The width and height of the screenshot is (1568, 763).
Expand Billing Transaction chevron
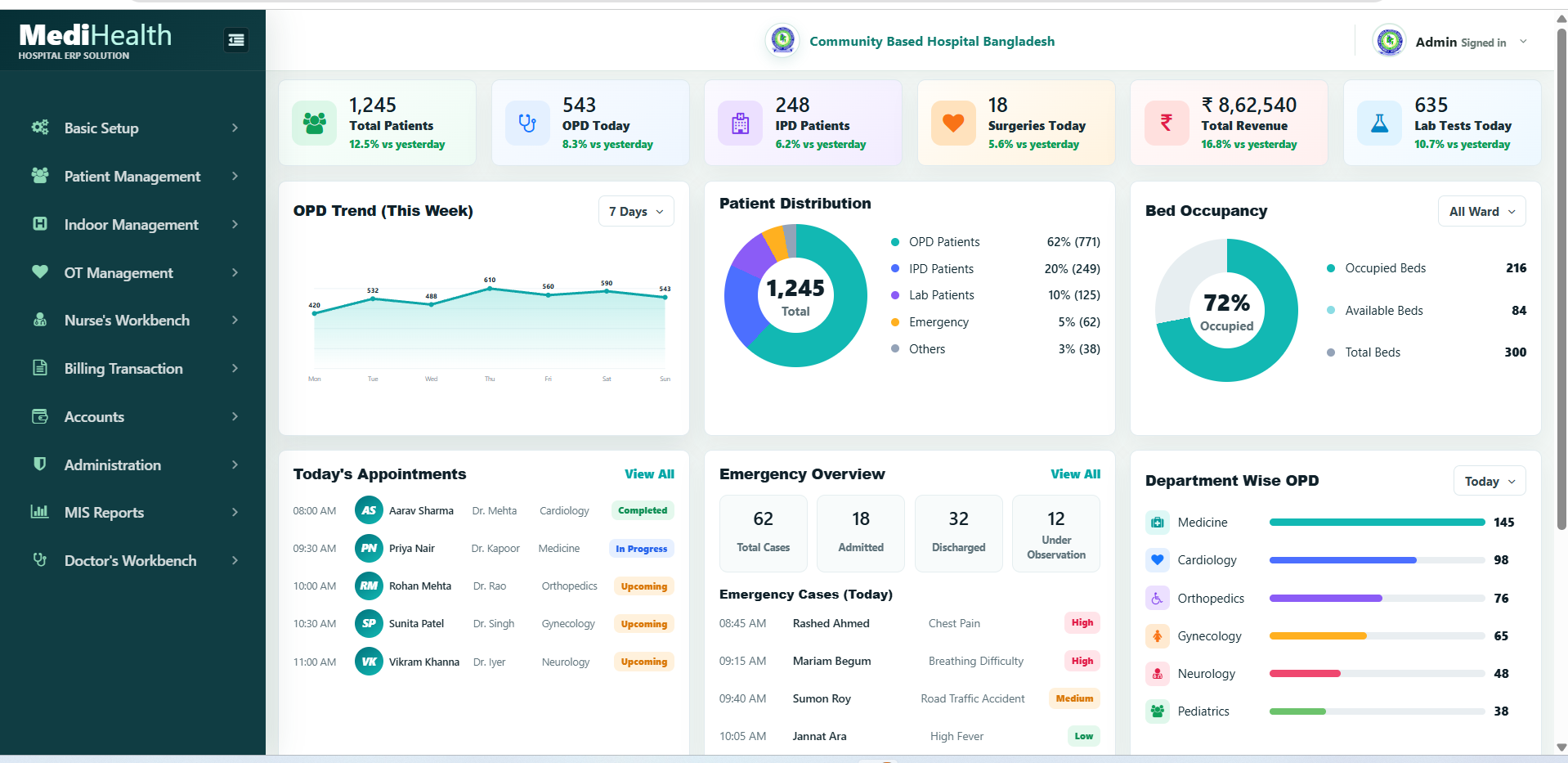[x=235, y=368]
